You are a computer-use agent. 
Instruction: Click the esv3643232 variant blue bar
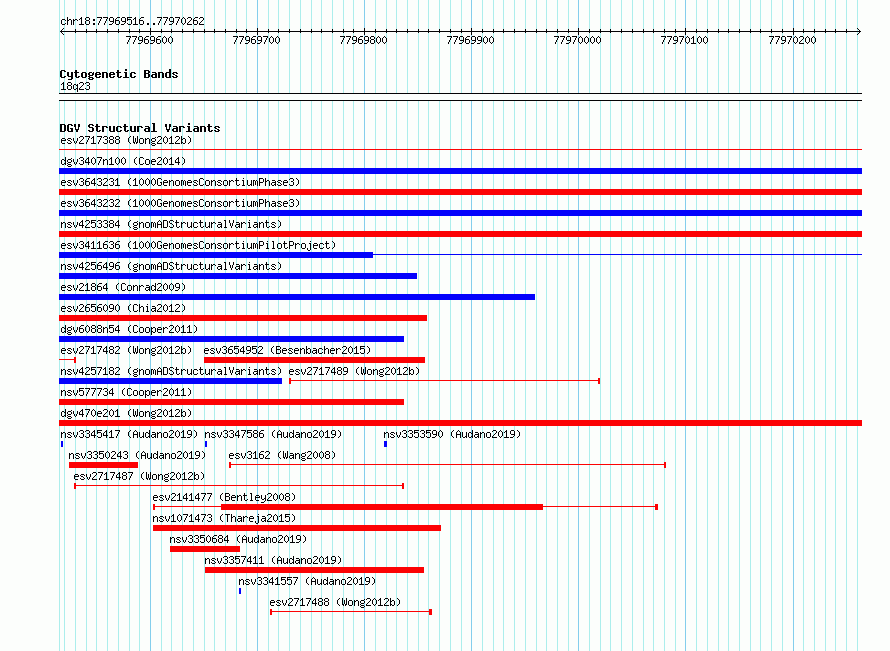[460, 213]
